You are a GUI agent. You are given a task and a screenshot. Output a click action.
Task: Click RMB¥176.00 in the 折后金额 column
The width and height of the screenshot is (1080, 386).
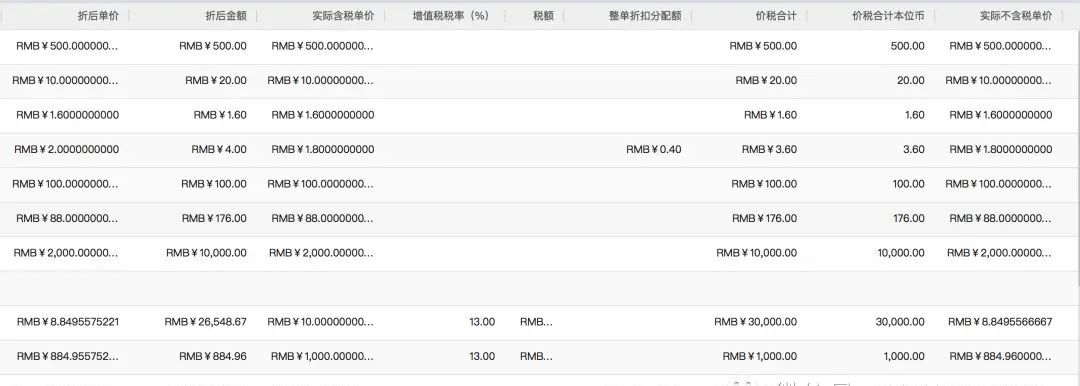[214, 219]
